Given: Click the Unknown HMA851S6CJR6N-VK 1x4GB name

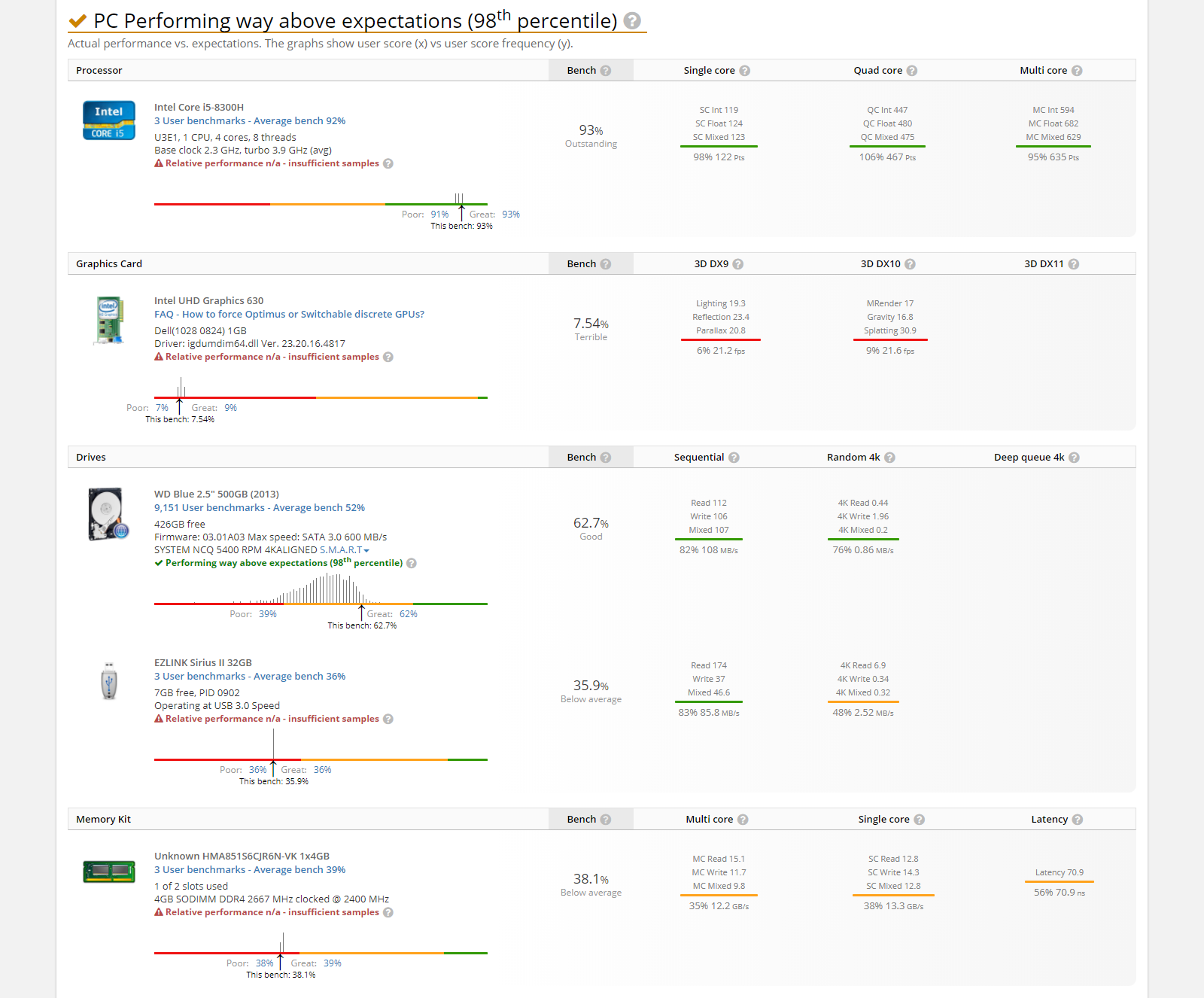Looking at the screenshot, I should (242, 857).
